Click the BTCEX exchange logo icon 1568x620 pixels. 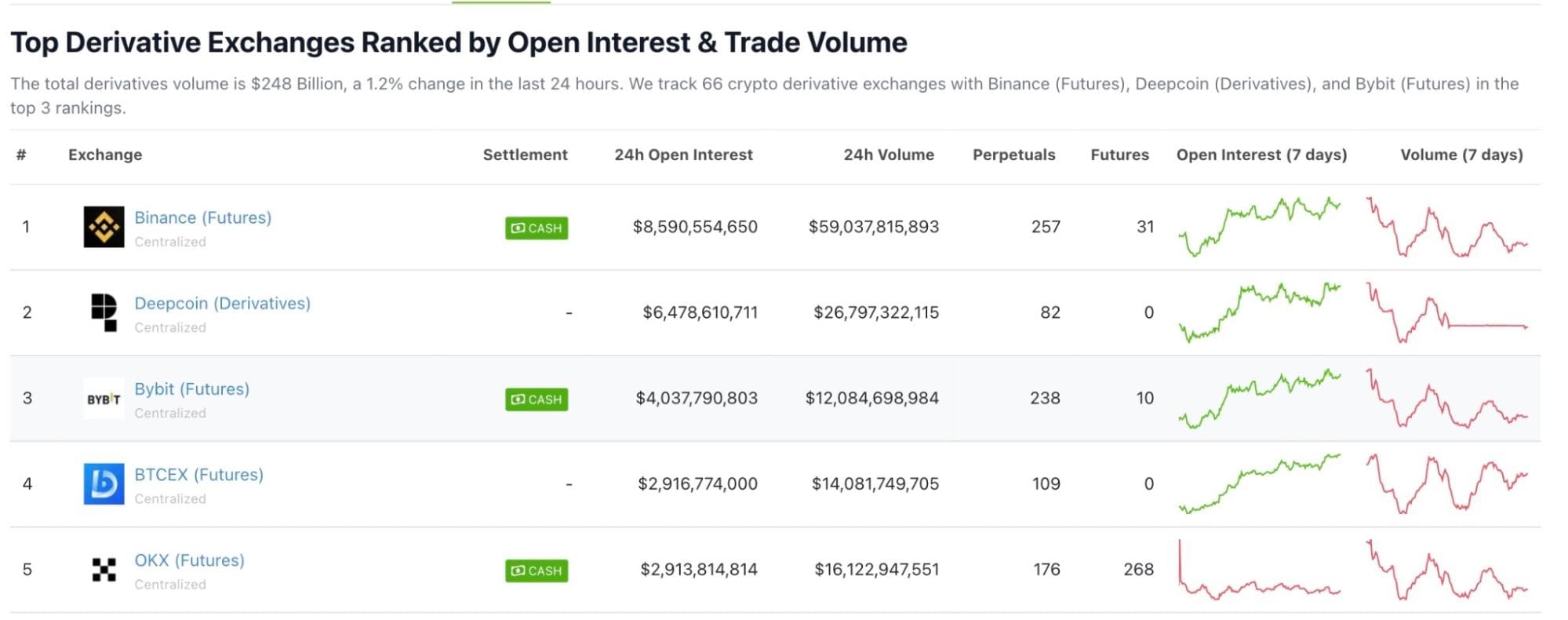104,483
